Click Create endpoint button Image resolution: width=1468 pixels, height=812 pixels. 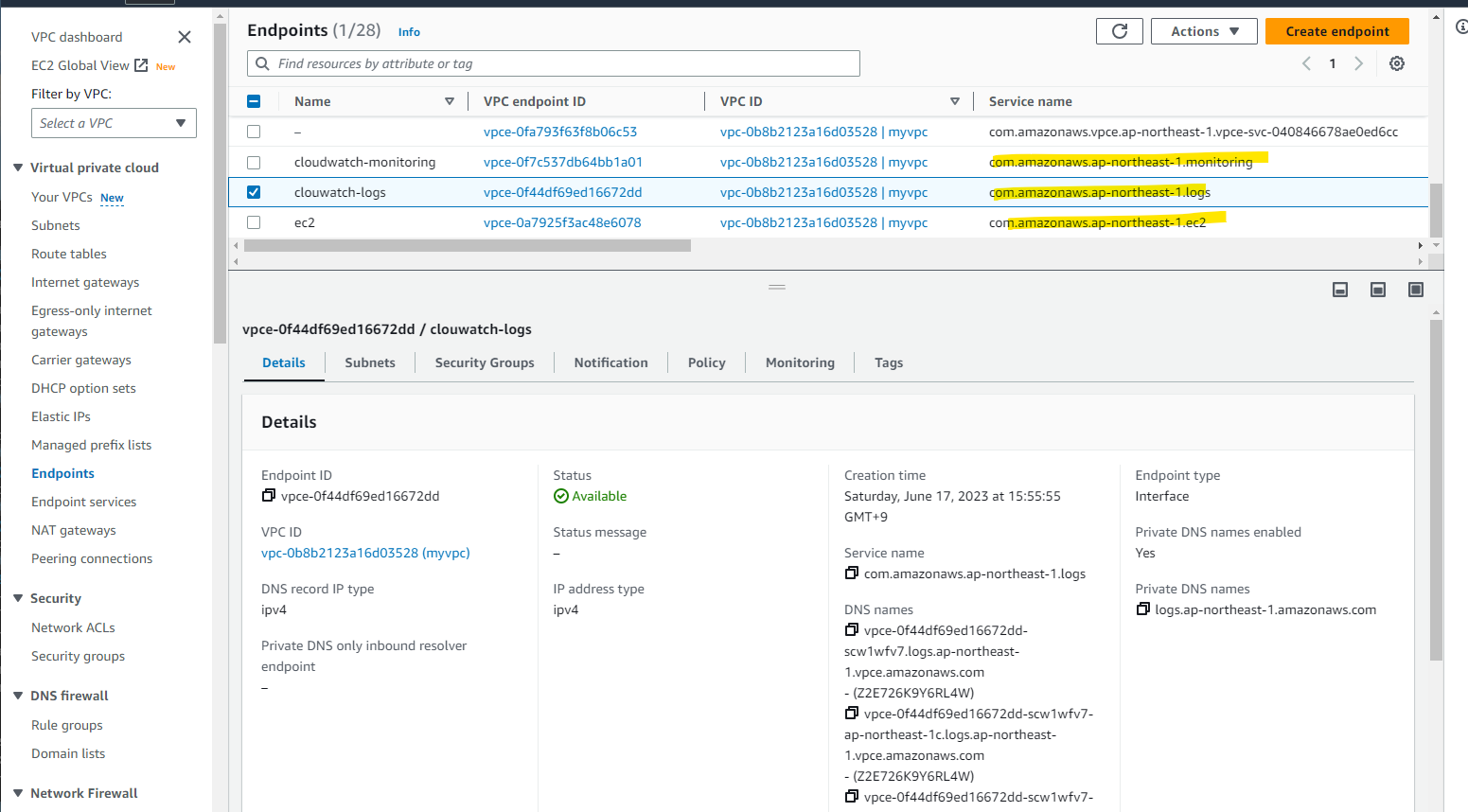click(x=1337, y=31)
